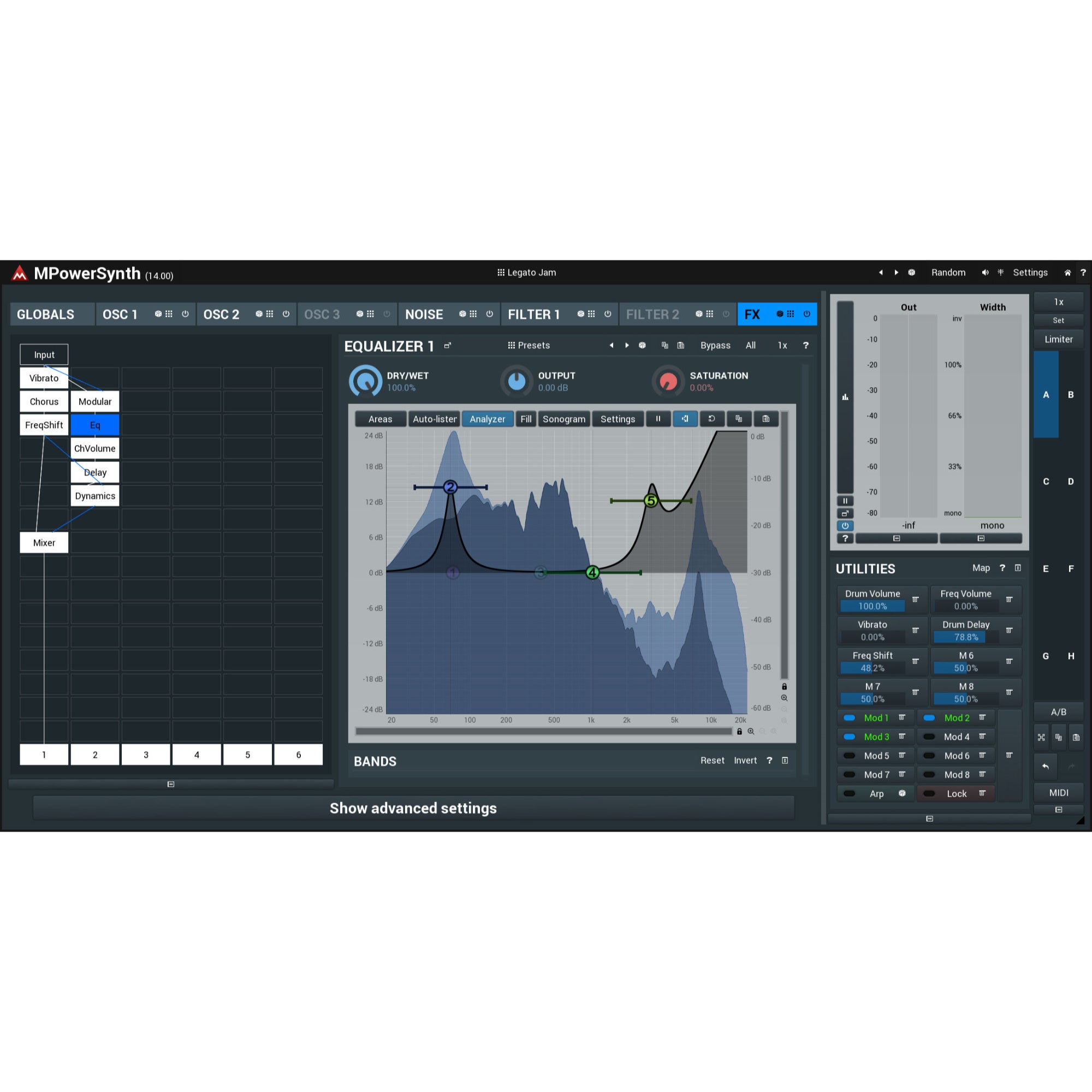Click the Bypass button

(x=716, y=346)
